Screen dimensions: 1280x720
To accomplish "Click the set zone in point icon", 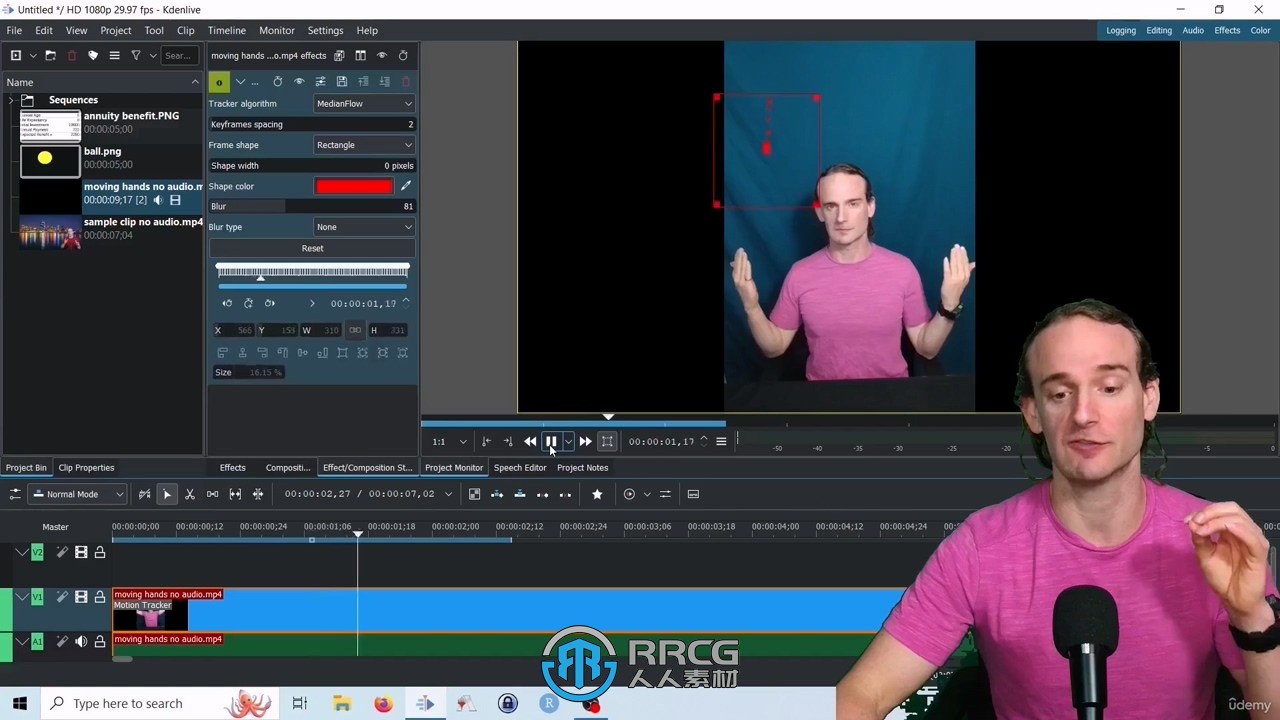I will point(486,441).
